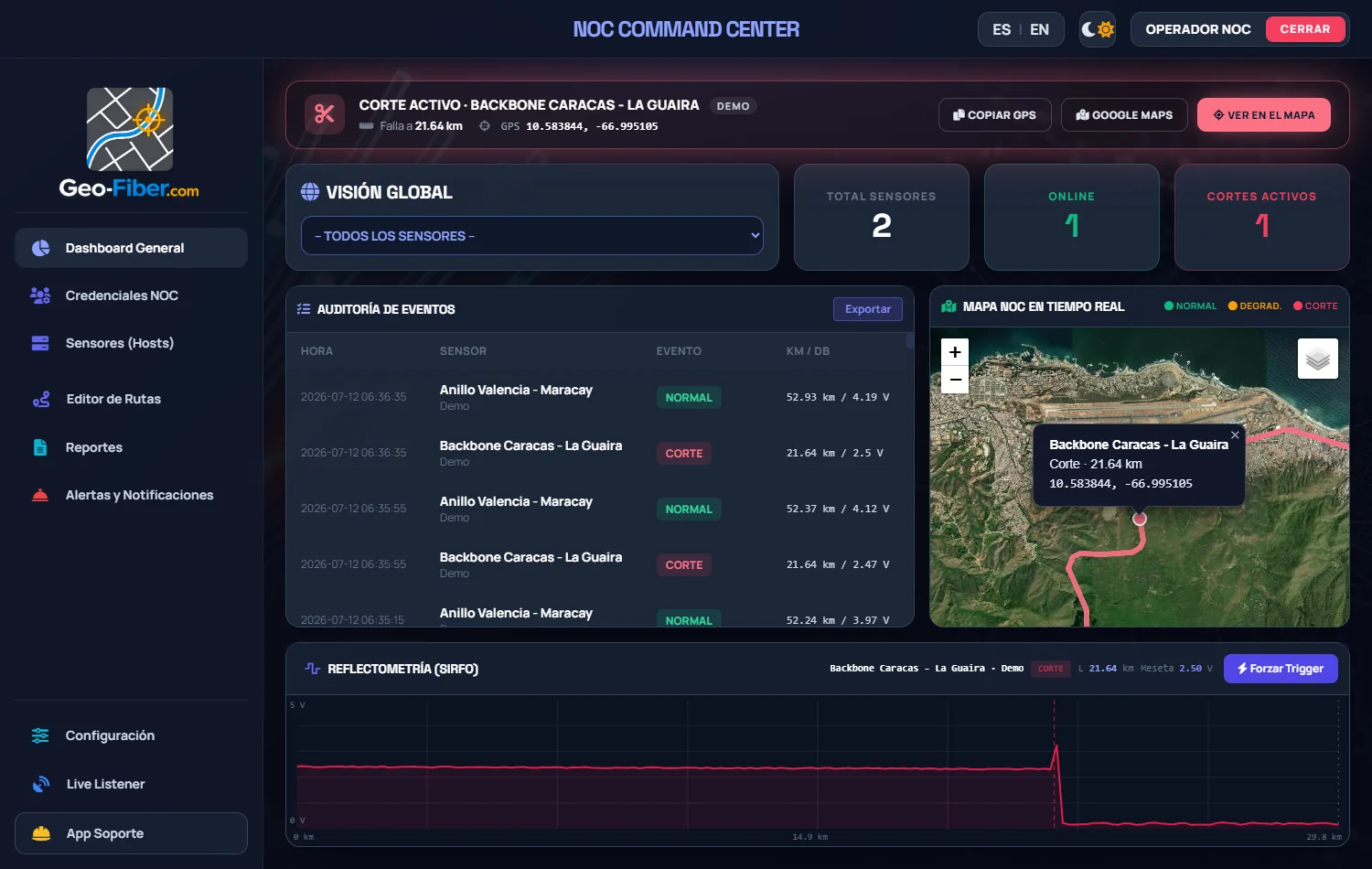The width and height of the screenshot is (1372, 869).
Task: Click the 52.93 km / 4.19 V value
Action: (838, 397)
